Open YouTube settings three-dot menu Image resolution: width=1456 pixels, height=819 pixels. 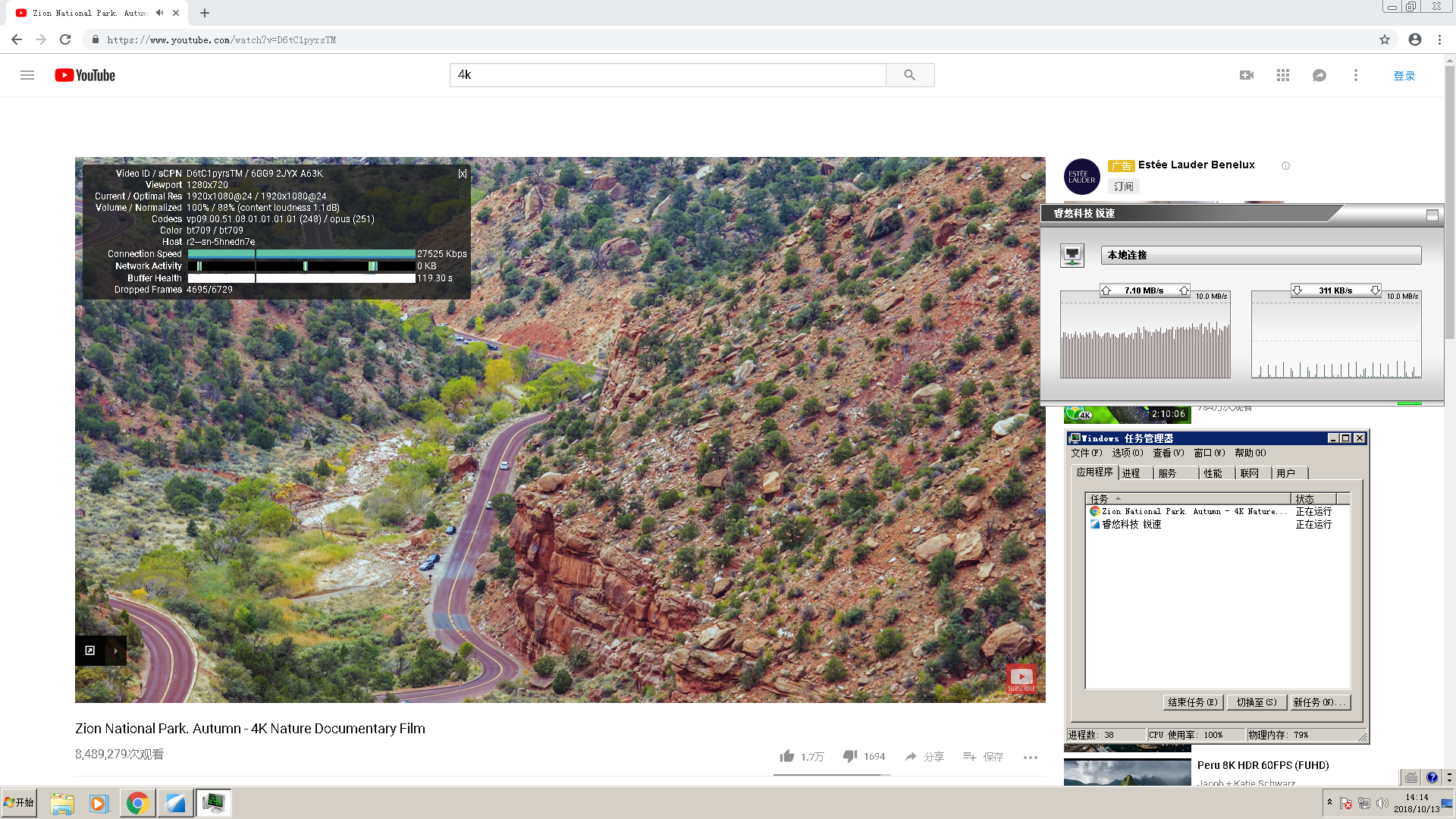1355,75
